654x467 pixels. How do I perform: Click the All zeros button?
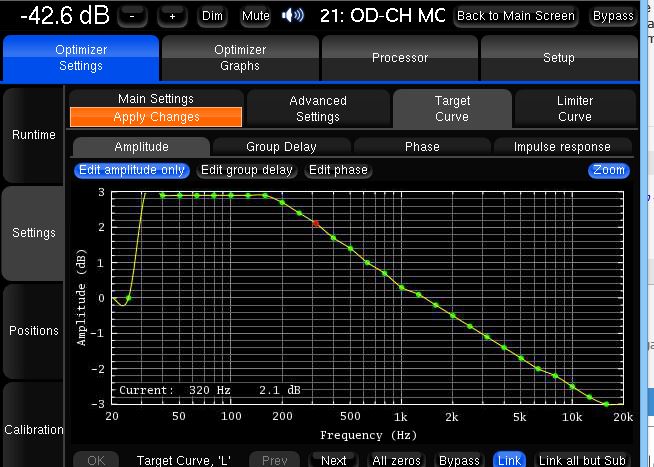point(396,460)
